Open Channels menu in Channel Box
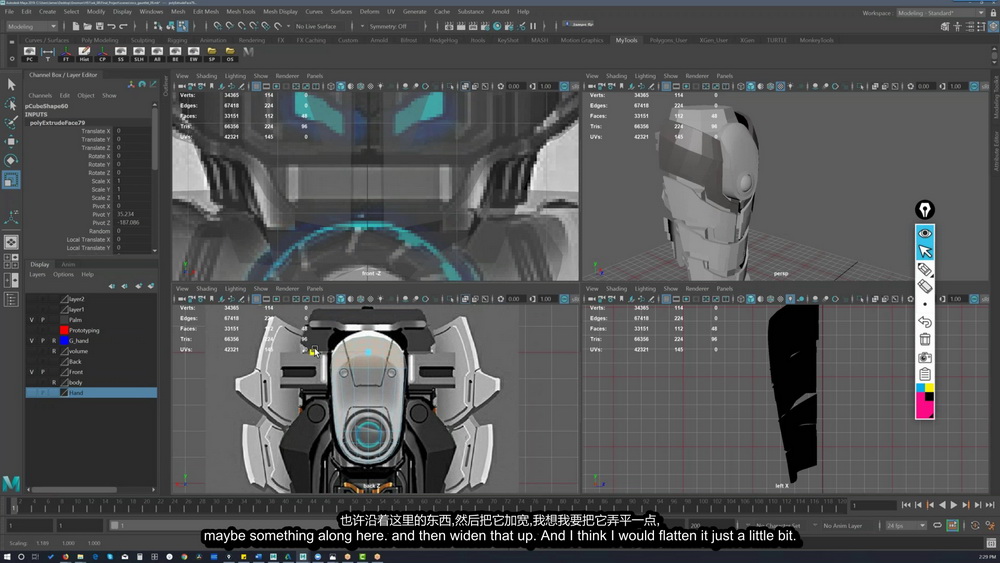 tap(40, 96)
